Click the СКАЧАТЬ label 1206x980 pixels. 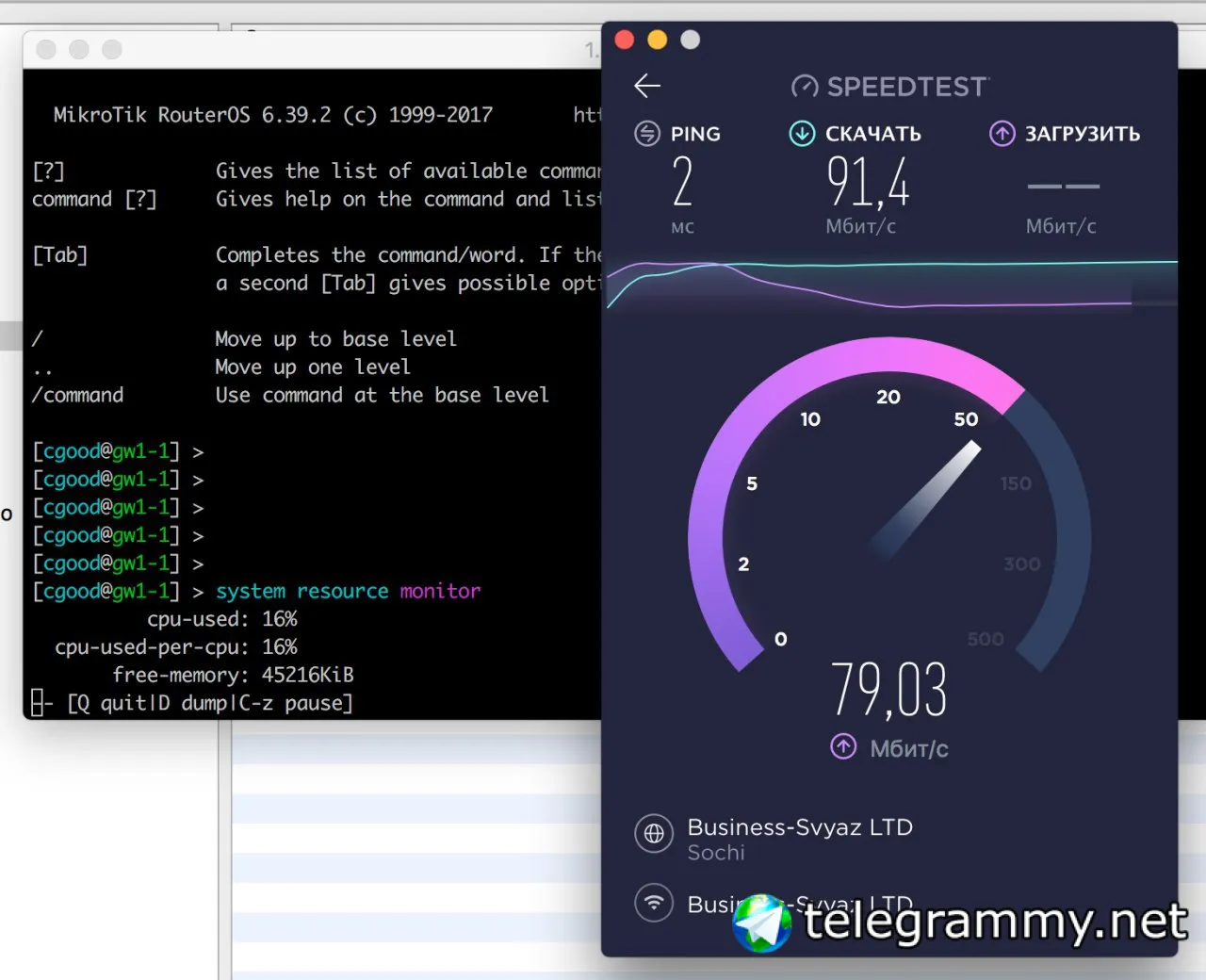pyautogui.click(x=873, y=134)
